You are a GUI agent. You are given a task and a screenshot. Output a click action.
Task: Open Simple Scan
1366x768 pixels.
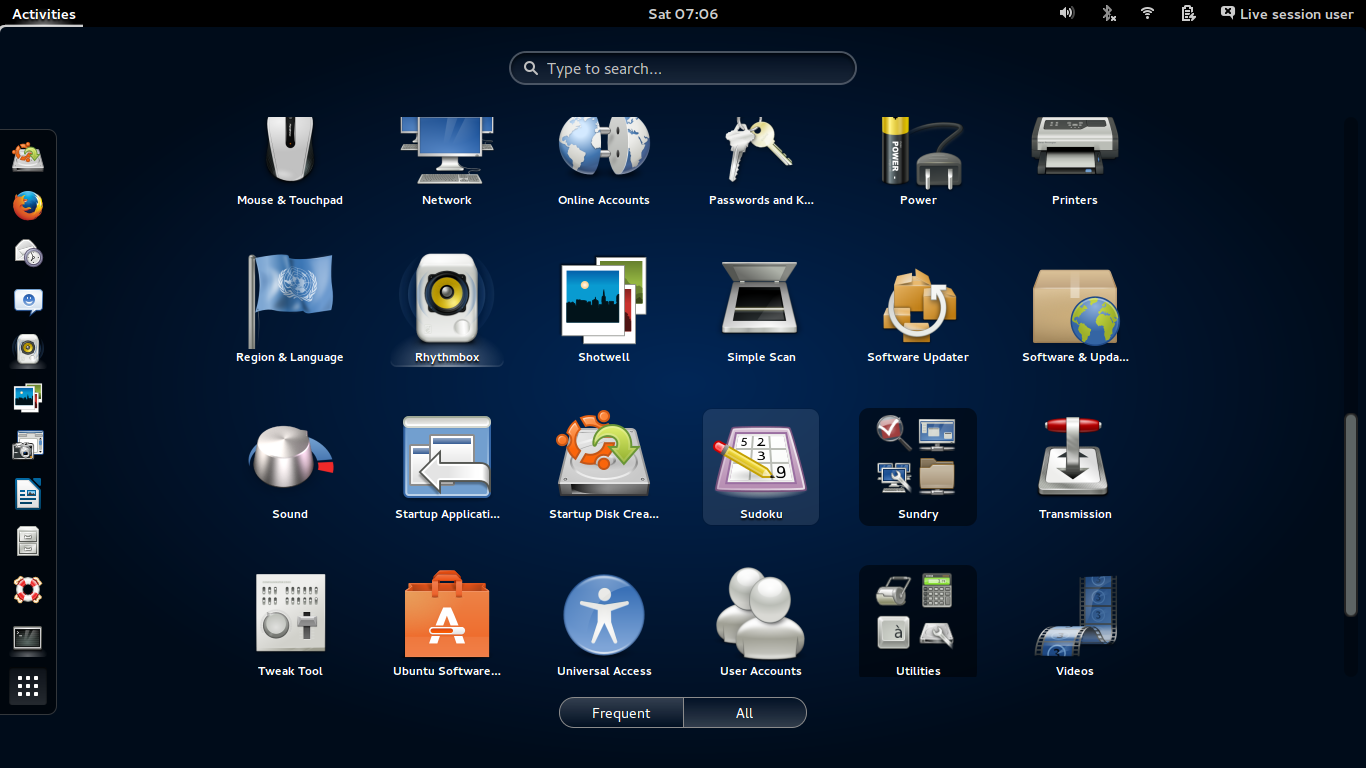pos(761,309)
